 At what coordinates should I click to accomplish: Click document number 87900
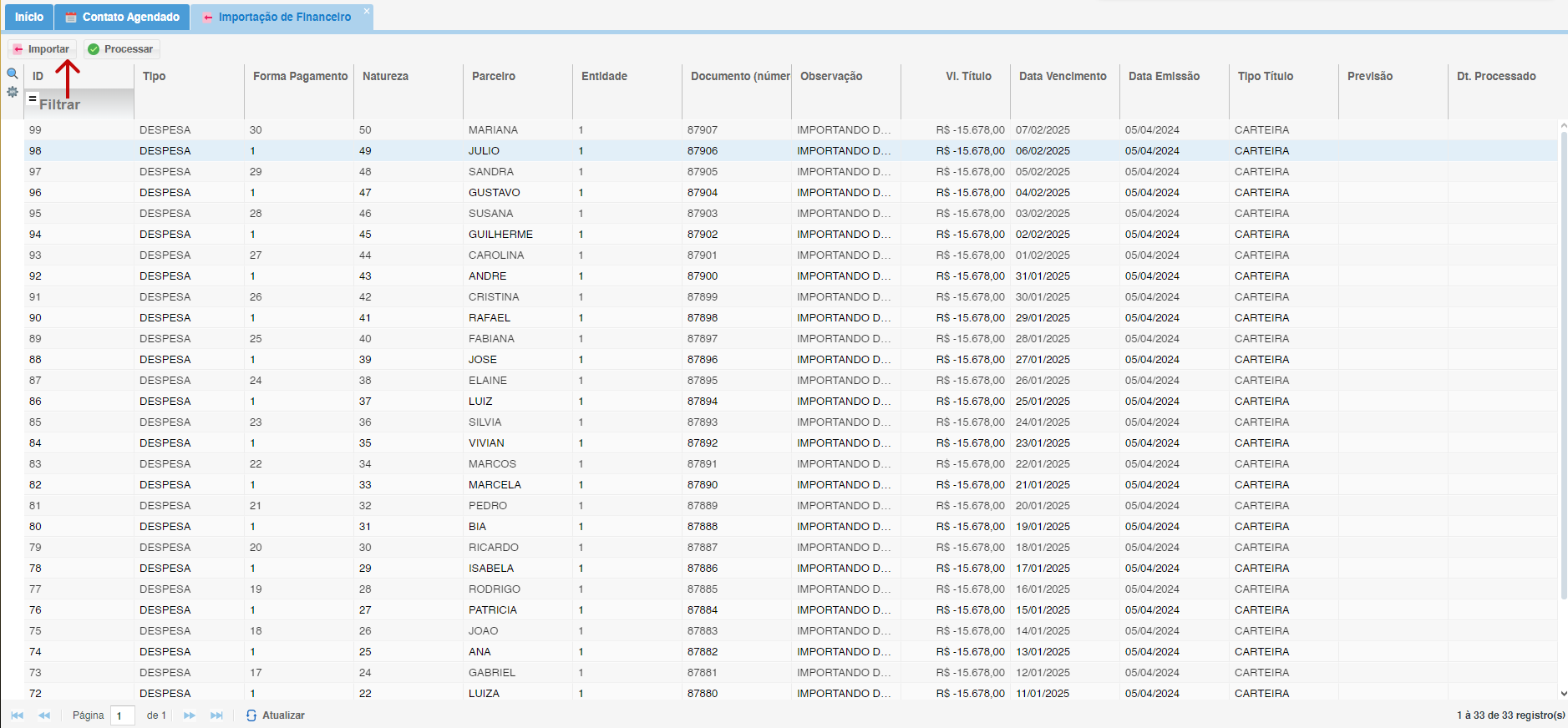tap(703, 276)
